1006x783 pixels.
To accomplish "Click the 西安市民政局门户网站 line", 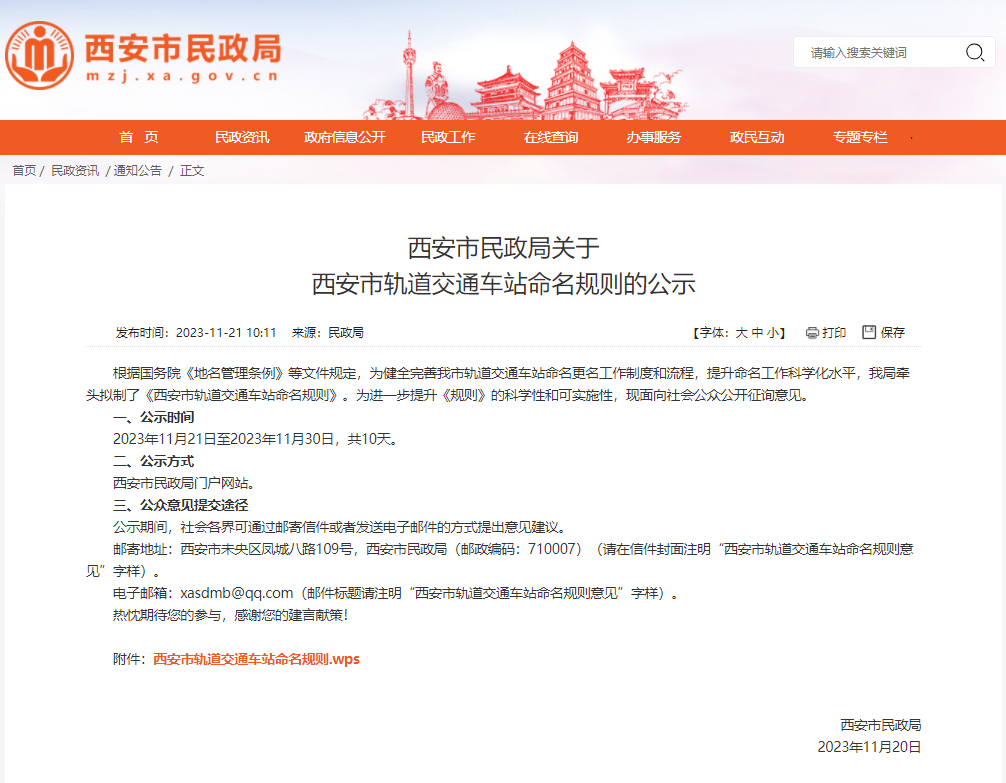I will [x=184, y=483].
